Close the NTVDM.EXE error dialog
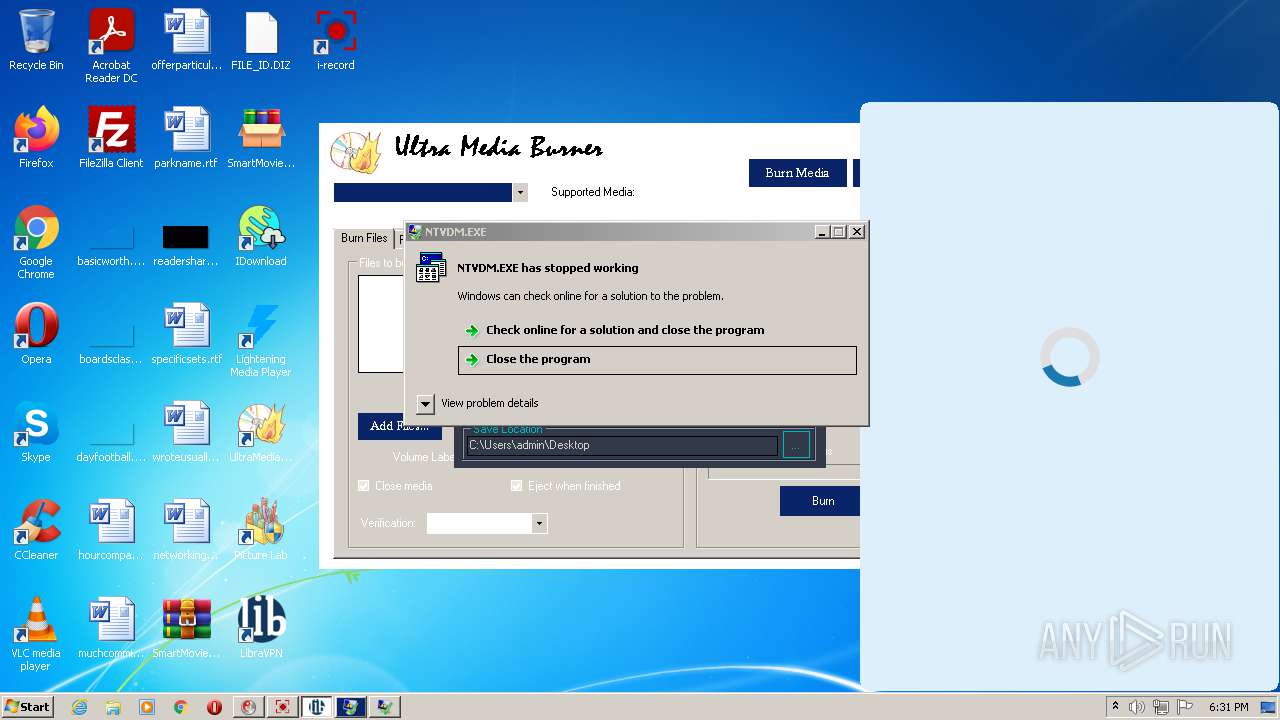The image size is (1280, 720). click(857, 232)
